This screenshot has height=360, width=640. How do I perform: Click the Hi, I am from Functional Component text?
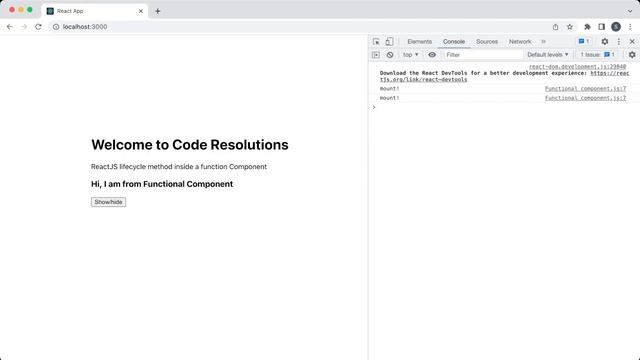point(162,184)
